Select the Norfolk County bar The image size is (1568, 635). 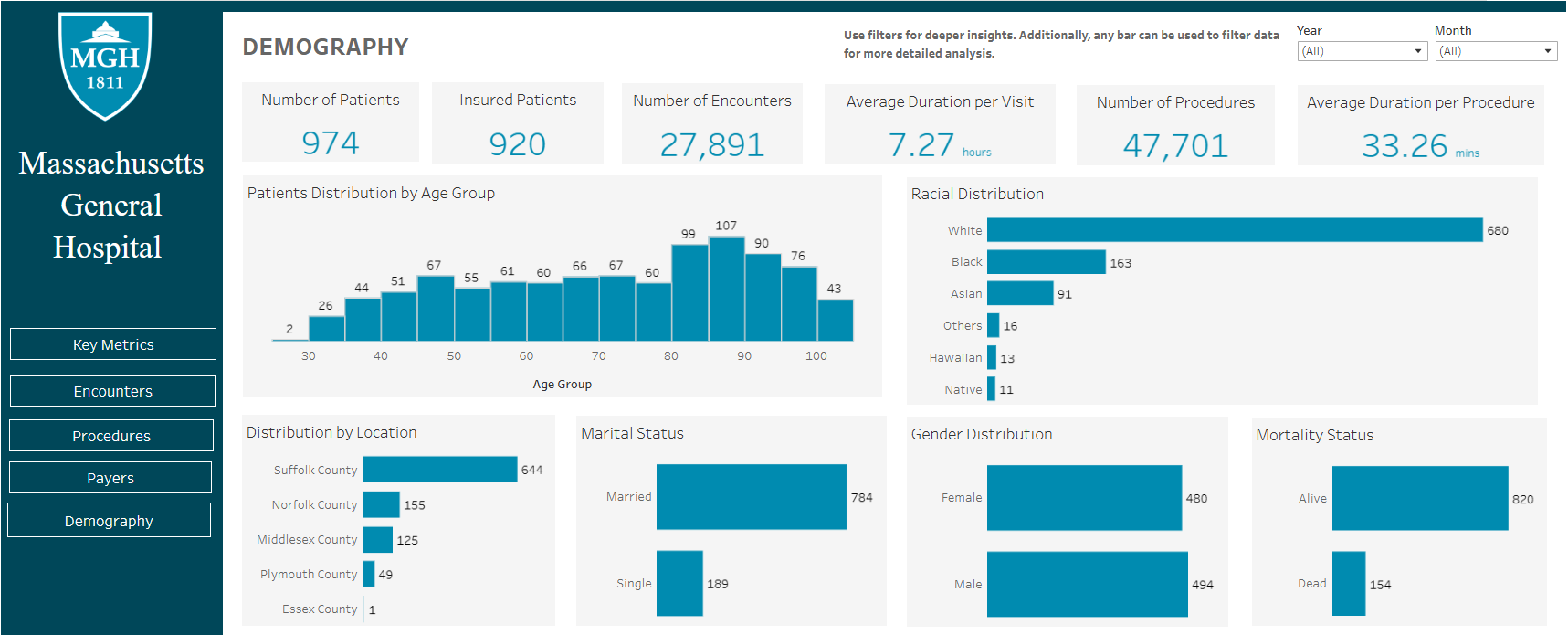point(381,504)
